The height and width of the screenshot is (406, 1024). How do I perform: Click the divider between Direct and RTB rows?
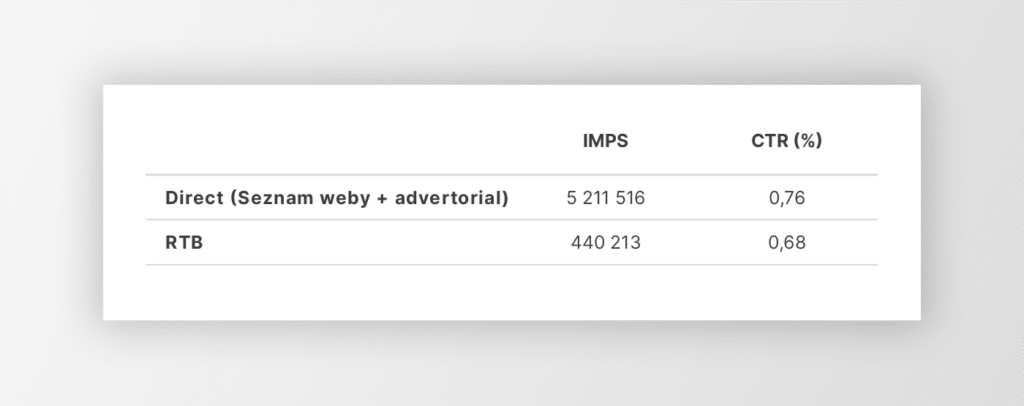point(511,220)
